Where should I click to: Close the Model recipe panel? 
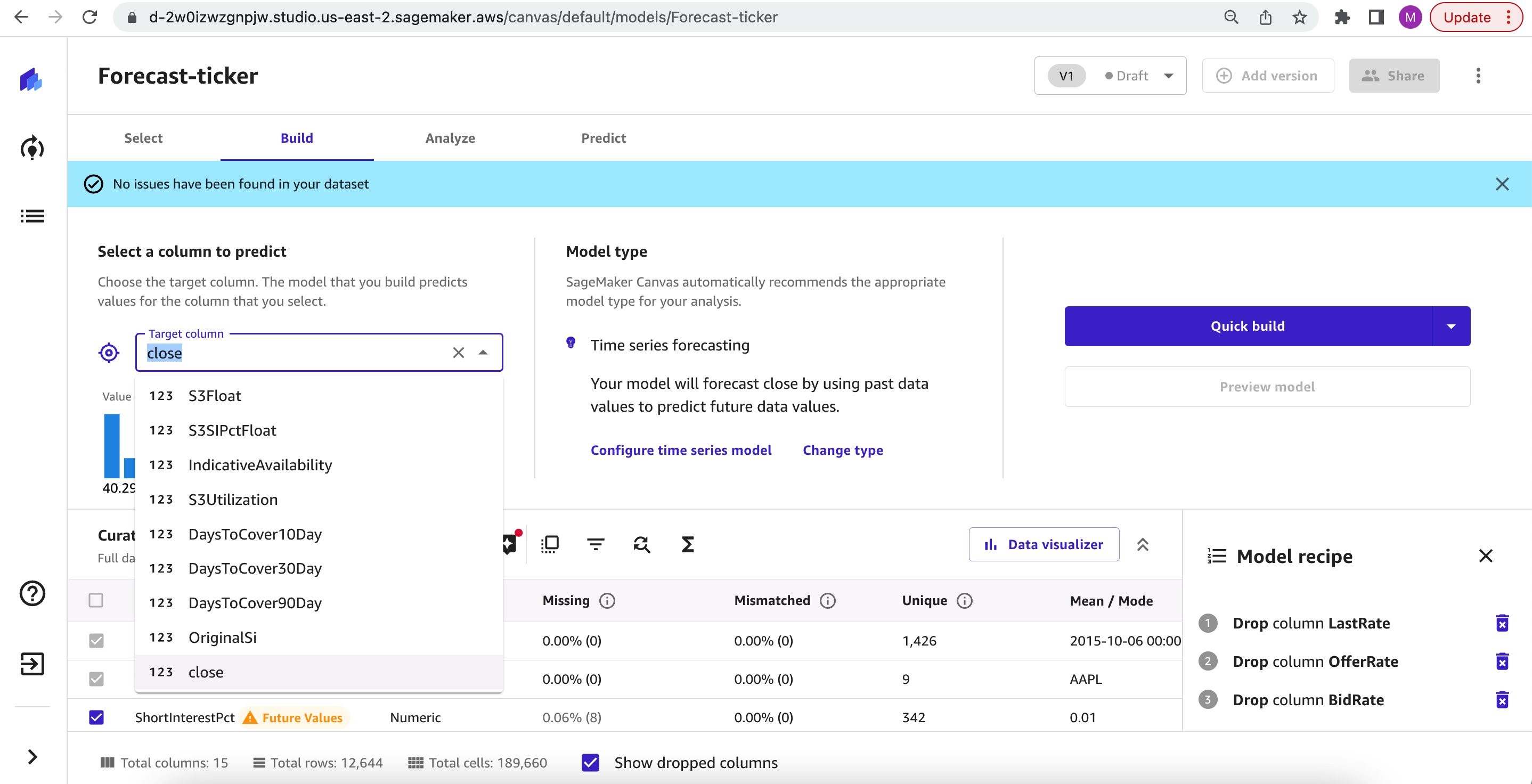(1486, 556)
